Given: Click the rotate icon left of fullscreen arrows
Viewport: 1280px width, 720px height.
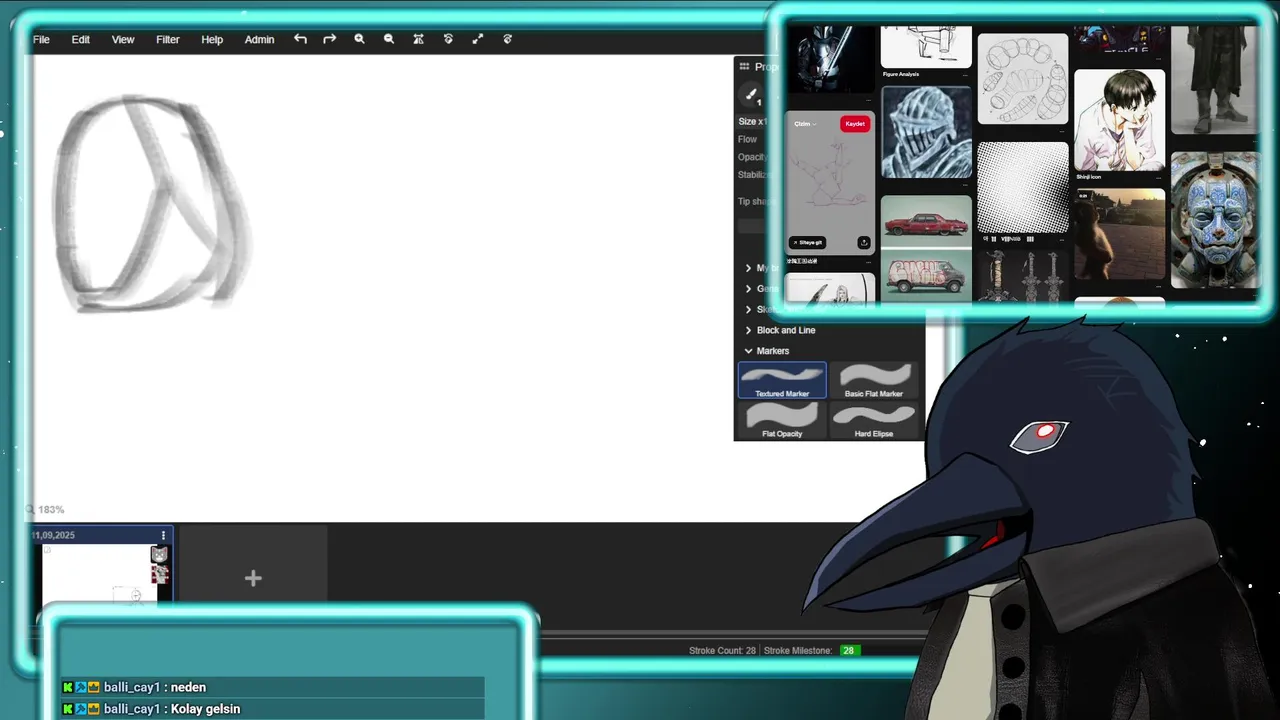Looking at the screenshot, I should point(448,39).
